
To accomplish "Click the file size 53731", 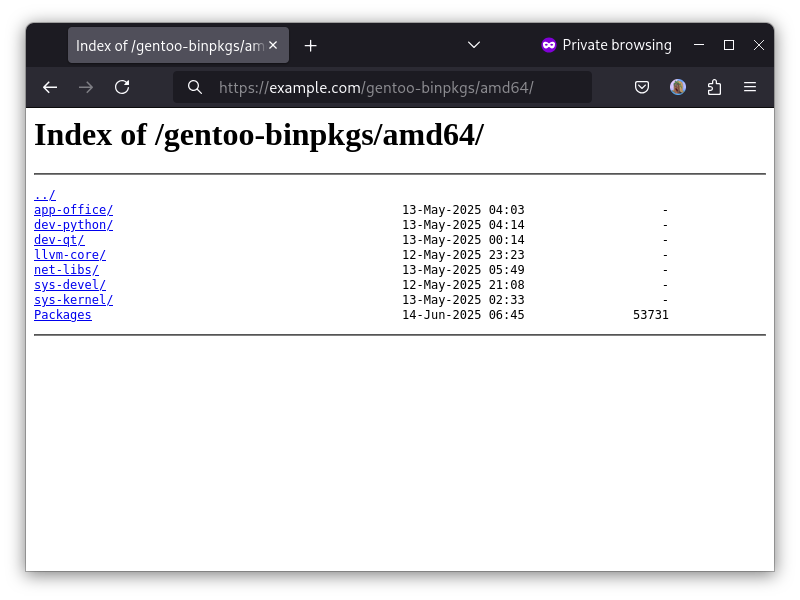I will coord(651,315).
